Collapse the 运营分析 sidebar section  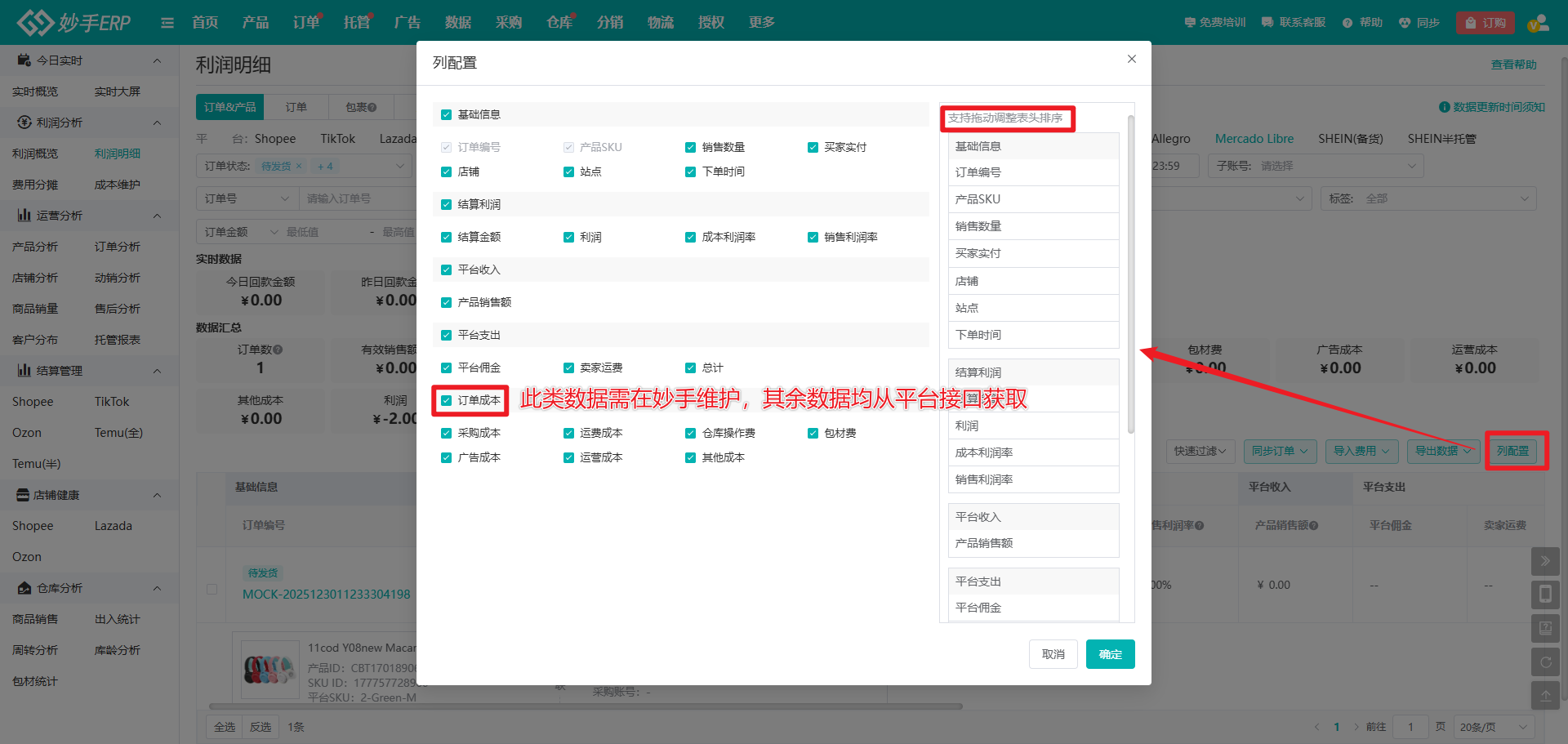[x=157, y=216]
